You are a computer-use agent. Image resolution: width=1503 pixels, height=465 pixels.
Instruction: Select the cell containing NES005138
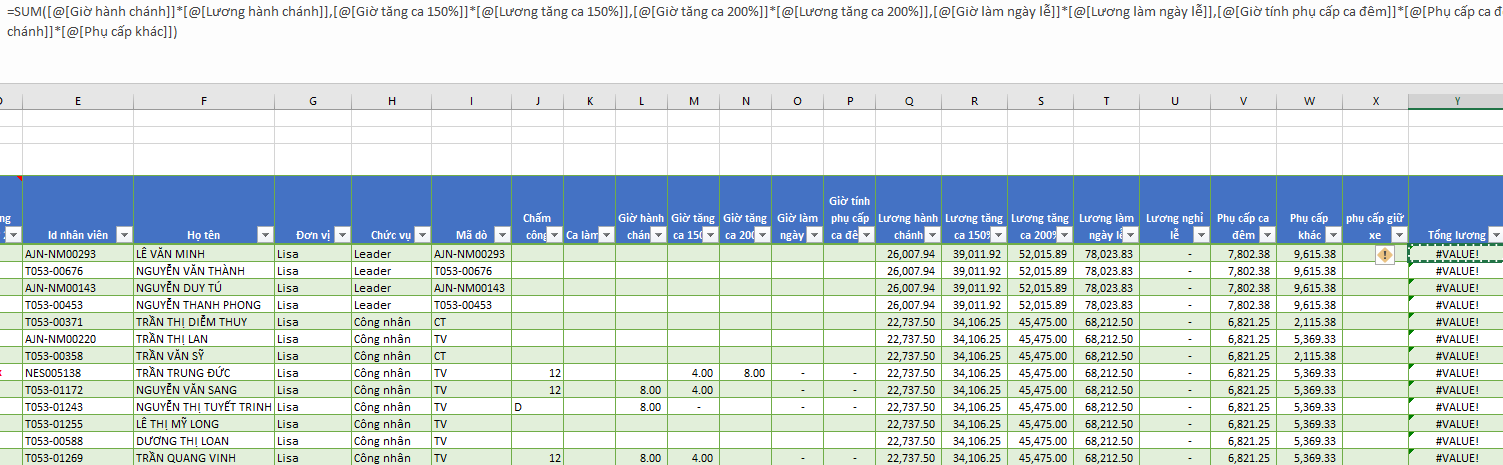point(78,372)
